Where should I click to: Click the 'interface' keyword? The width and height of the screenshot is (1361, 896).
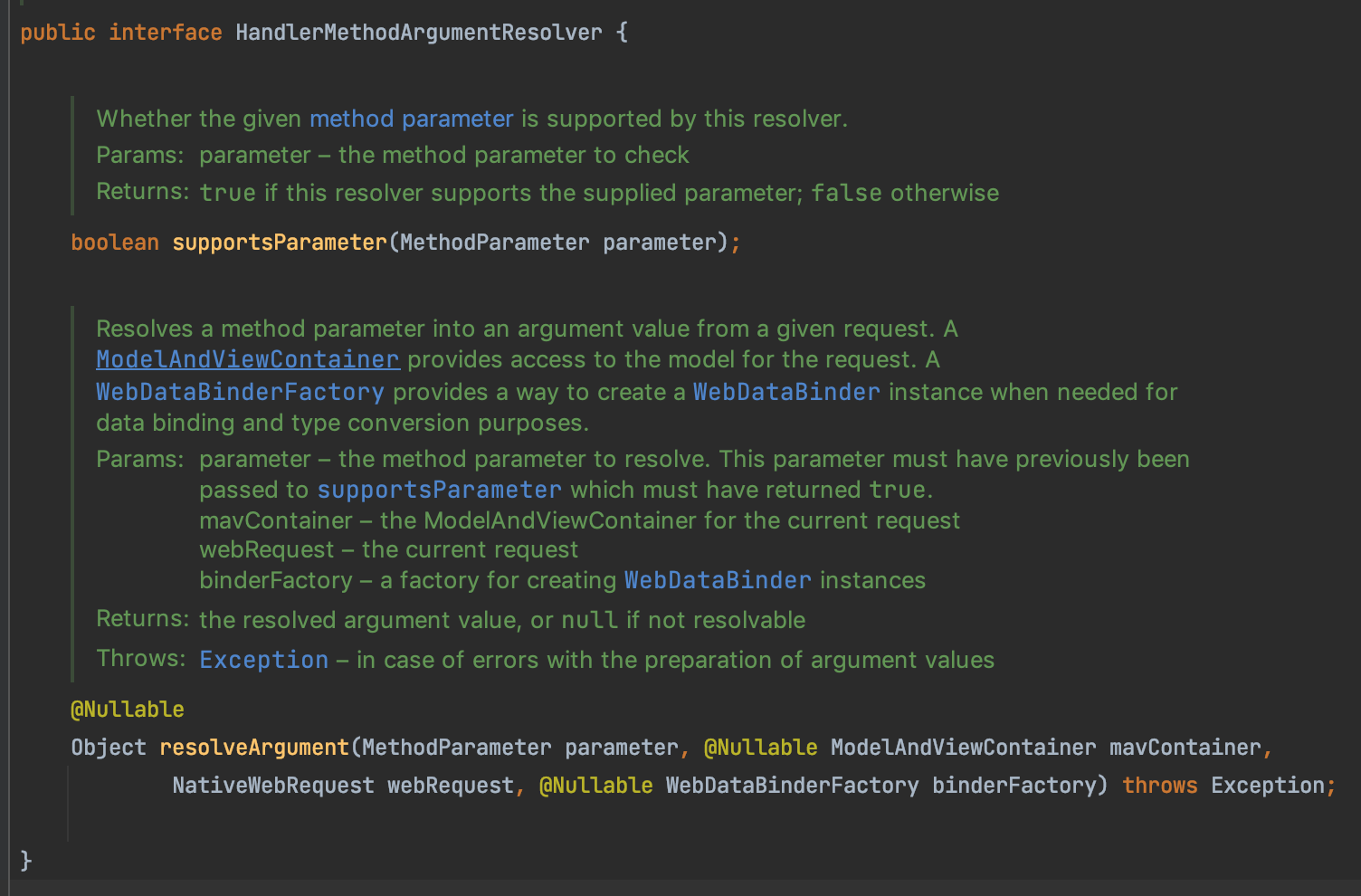166,33
